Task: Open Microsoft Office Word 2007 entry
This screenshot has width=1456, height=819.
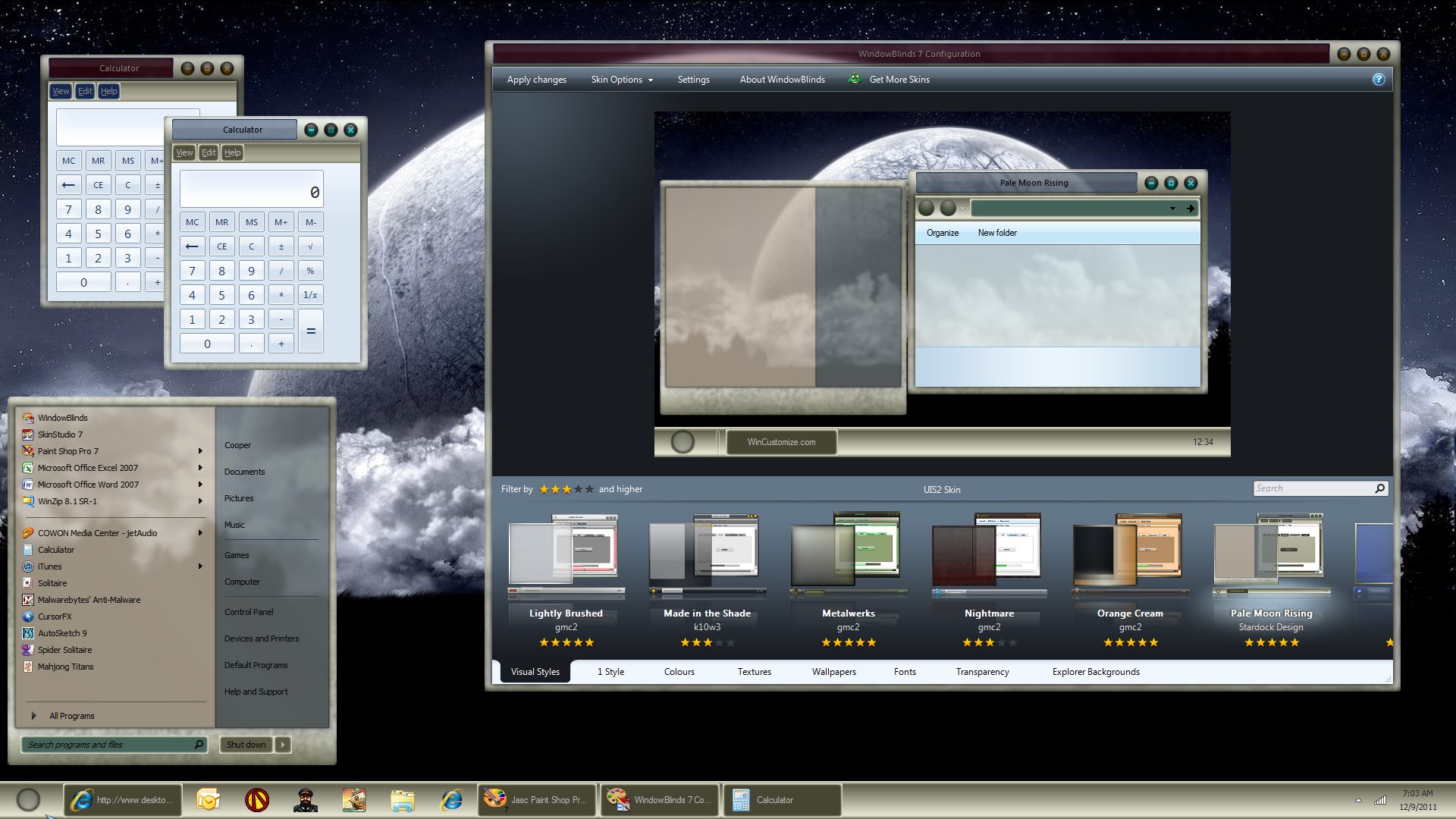Action: [80, 485]
